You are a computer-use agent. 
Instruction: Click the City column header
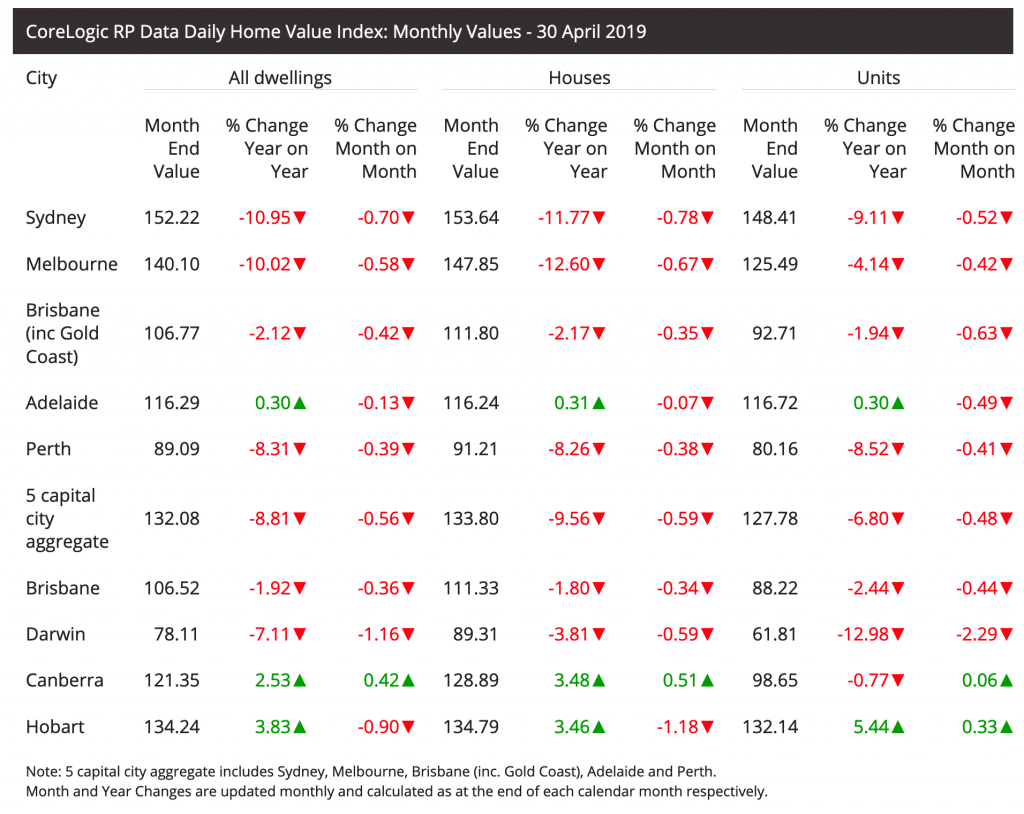(42, 78)
